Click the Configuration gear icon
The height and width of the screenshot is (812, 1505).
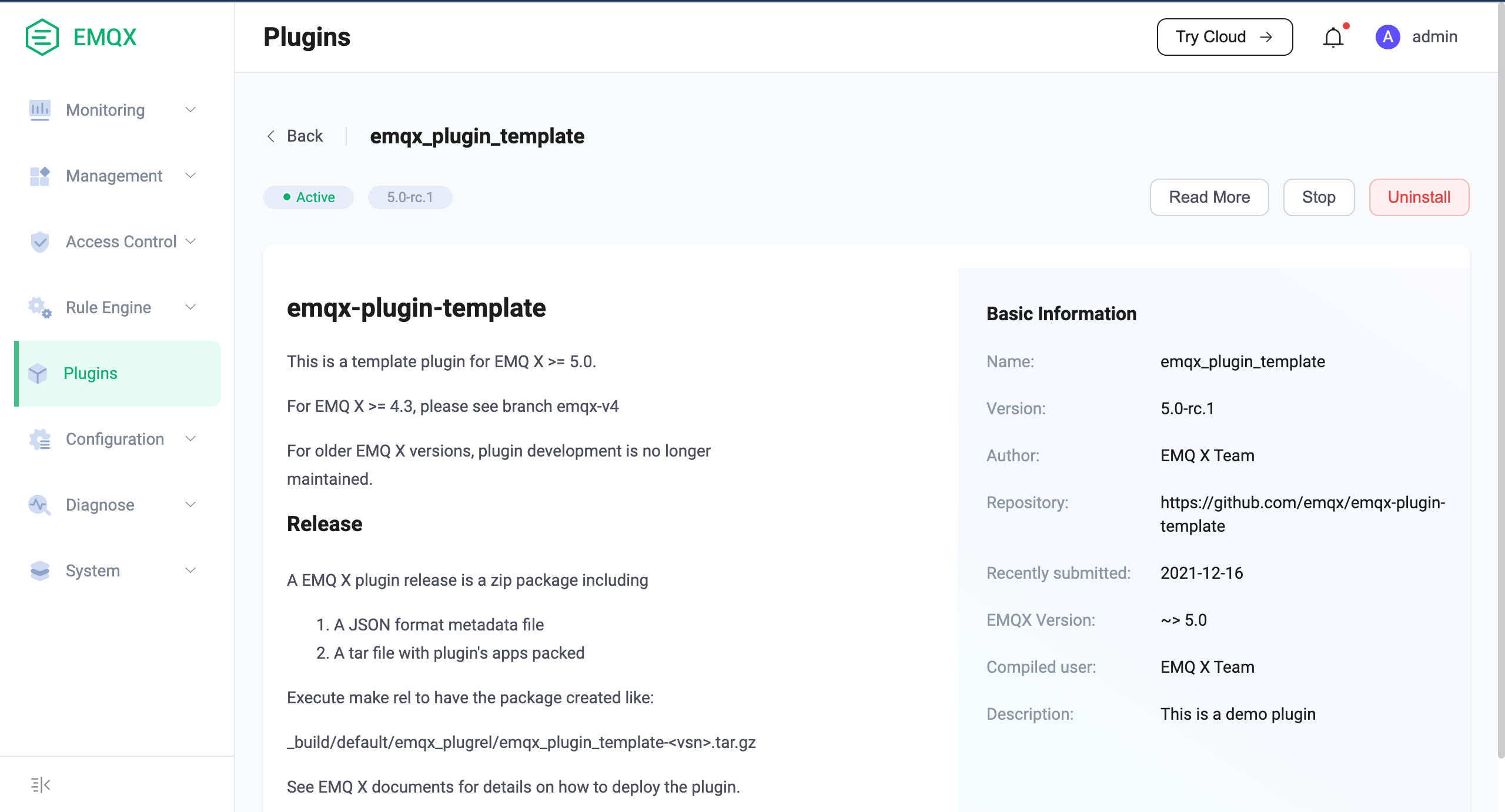pyautogui.click(x=39, y=439)
